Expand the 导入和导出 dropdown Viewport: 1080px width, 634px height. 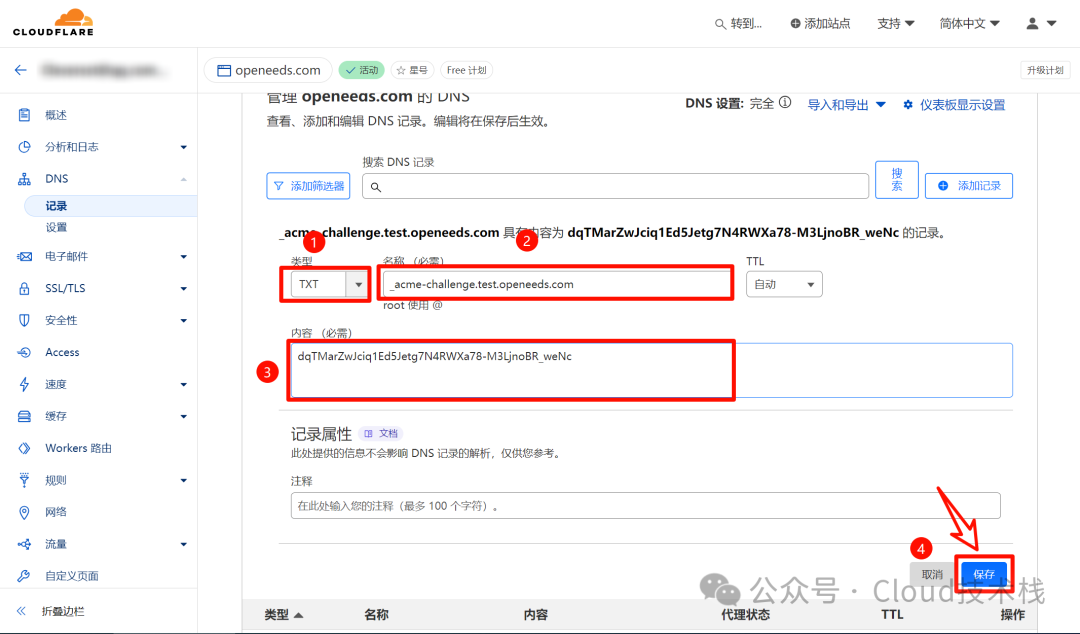click(846, 105)
